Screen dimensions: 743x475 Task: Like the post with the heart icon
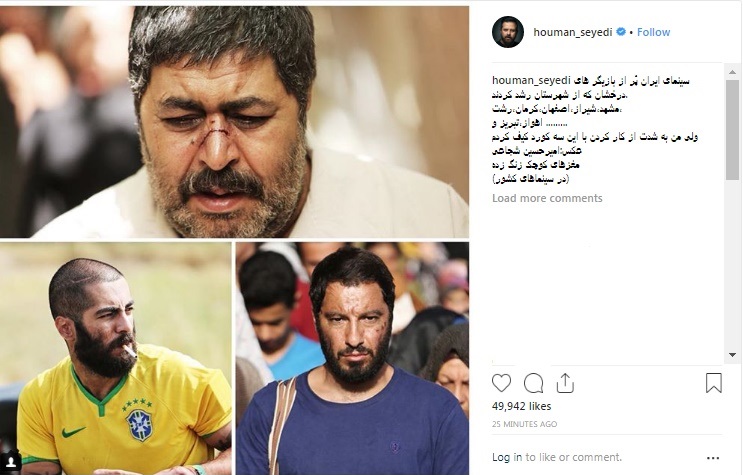tap(501, 383)
